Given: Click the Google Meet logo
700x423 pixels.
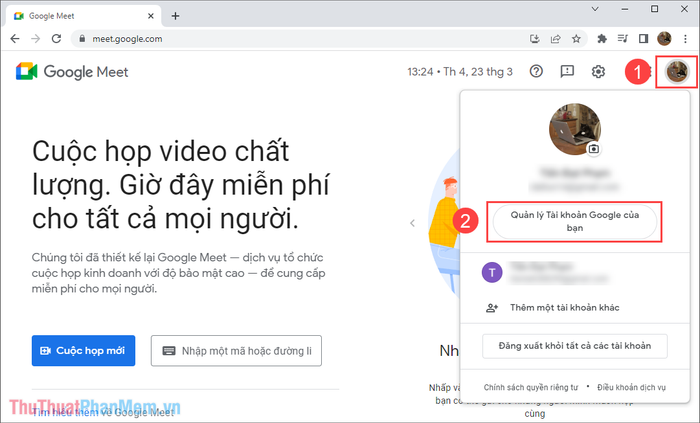Looking at the screenshot, I should tap(72, 71).
